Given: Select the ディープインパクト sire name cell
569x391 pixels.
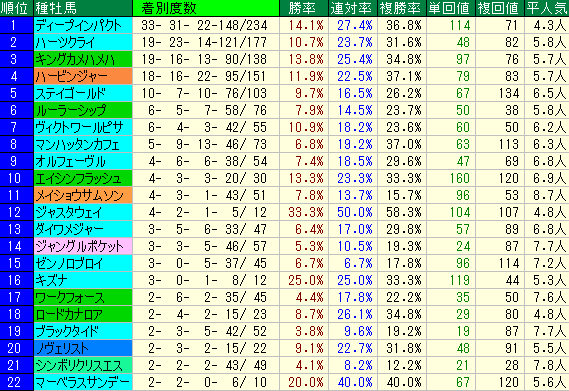Looking at the screenshot, I should click(x=83, y=25).
